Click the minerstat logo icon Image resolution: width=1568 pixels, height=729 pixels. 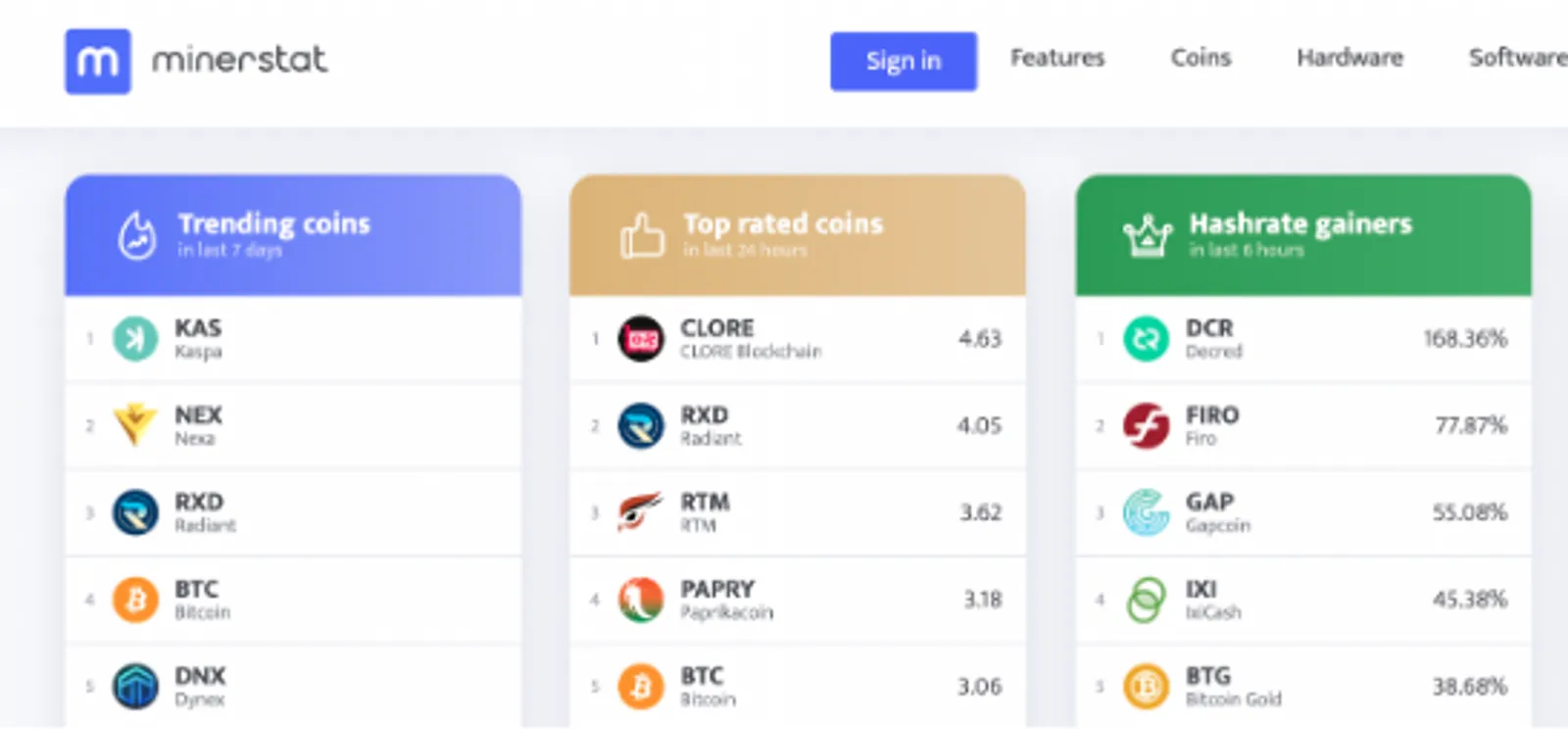click(x=98, y=62)
